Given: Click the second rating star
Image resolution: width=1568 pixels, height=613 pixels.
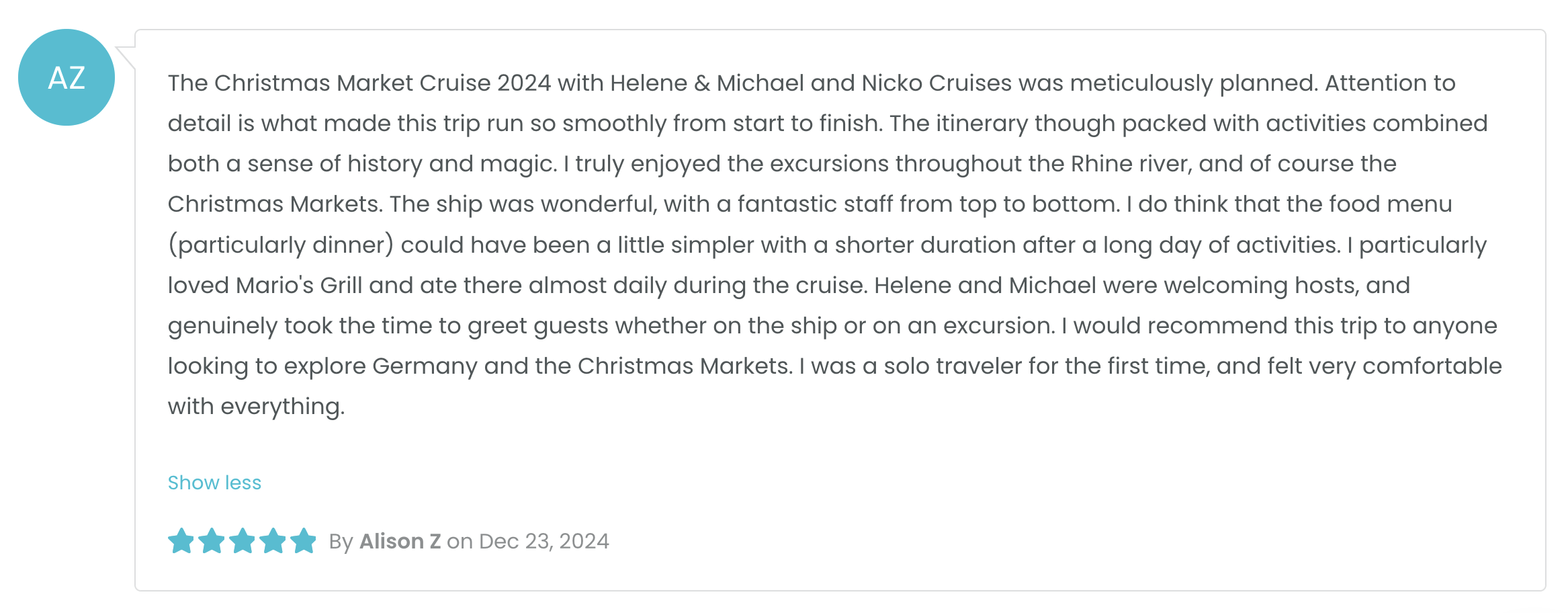Looking at the screenshot, I should [212, 541].
